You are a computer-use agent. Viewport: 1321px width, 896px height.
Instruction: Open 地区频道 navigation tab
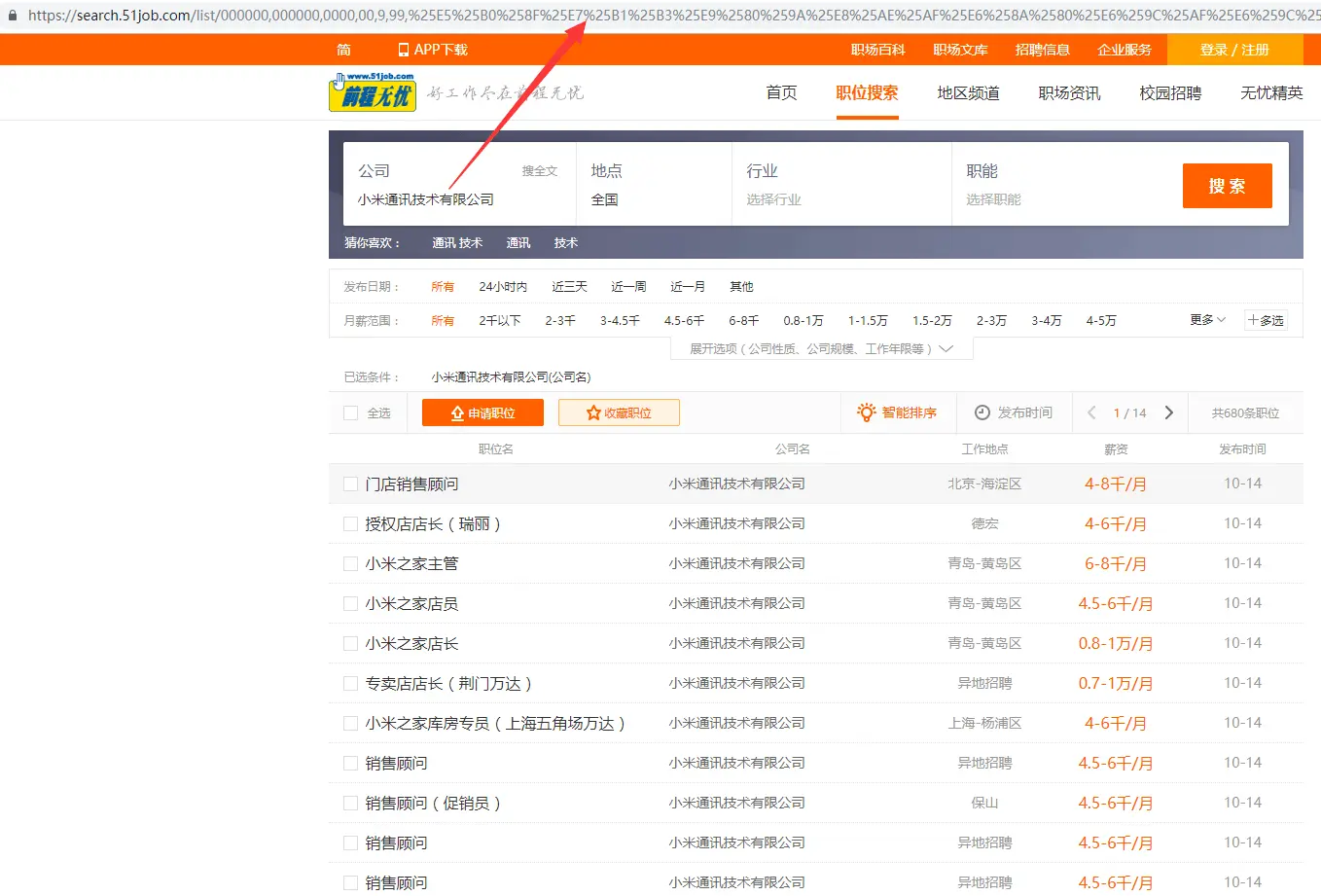click(x=968, y=93)
